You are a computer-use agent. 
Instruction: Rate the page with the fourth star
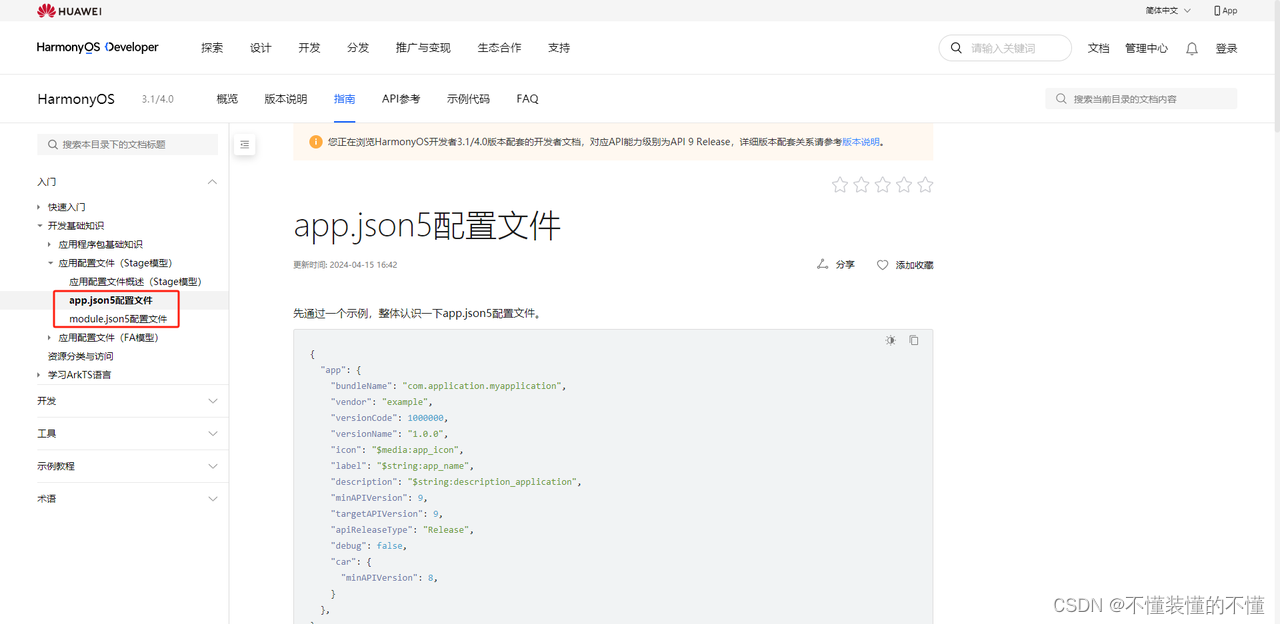point(904,184)
